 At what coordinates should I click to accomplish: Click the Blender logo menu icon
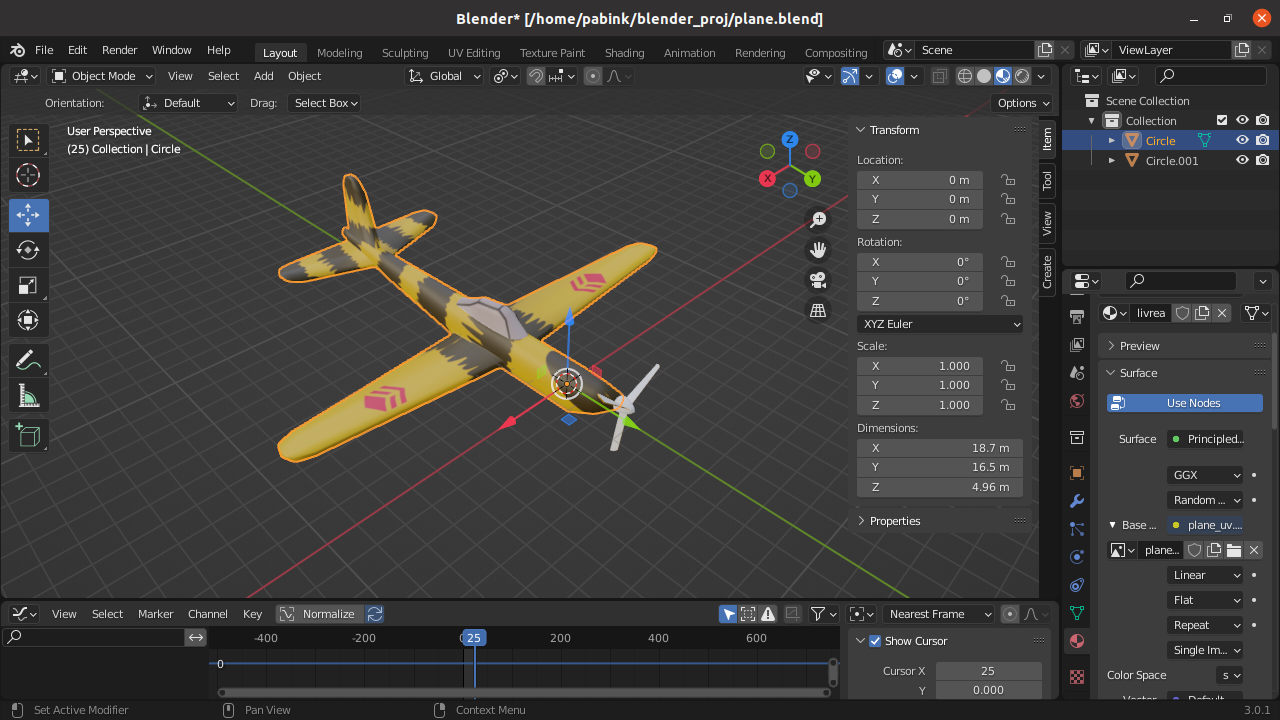[18, 50]
